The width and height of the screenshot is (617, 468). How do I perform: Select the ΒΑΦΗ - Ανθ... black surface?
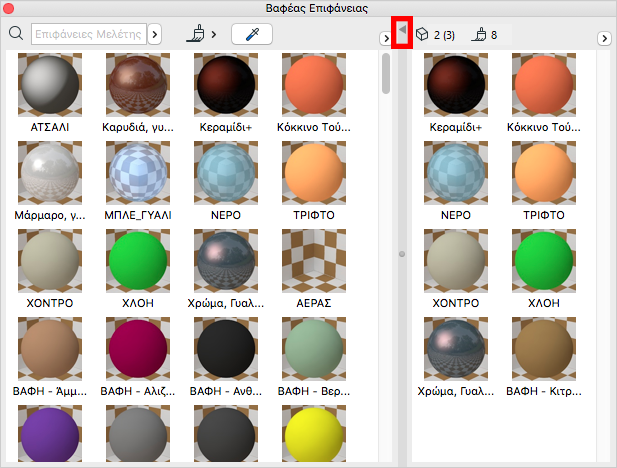tap(226, 349)
